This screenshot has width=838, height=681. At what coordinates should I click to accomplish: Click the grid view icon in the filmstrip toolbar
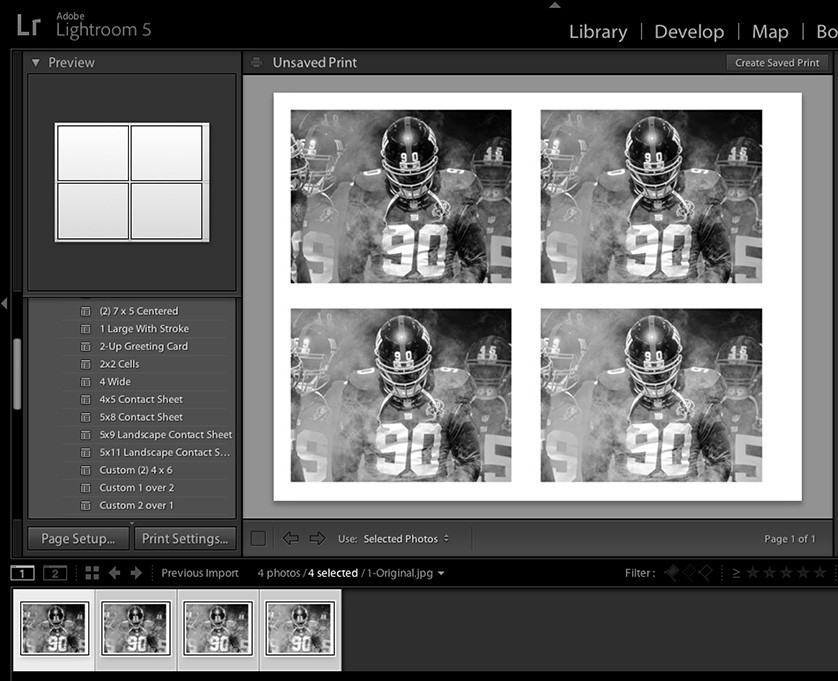[93, 572]
